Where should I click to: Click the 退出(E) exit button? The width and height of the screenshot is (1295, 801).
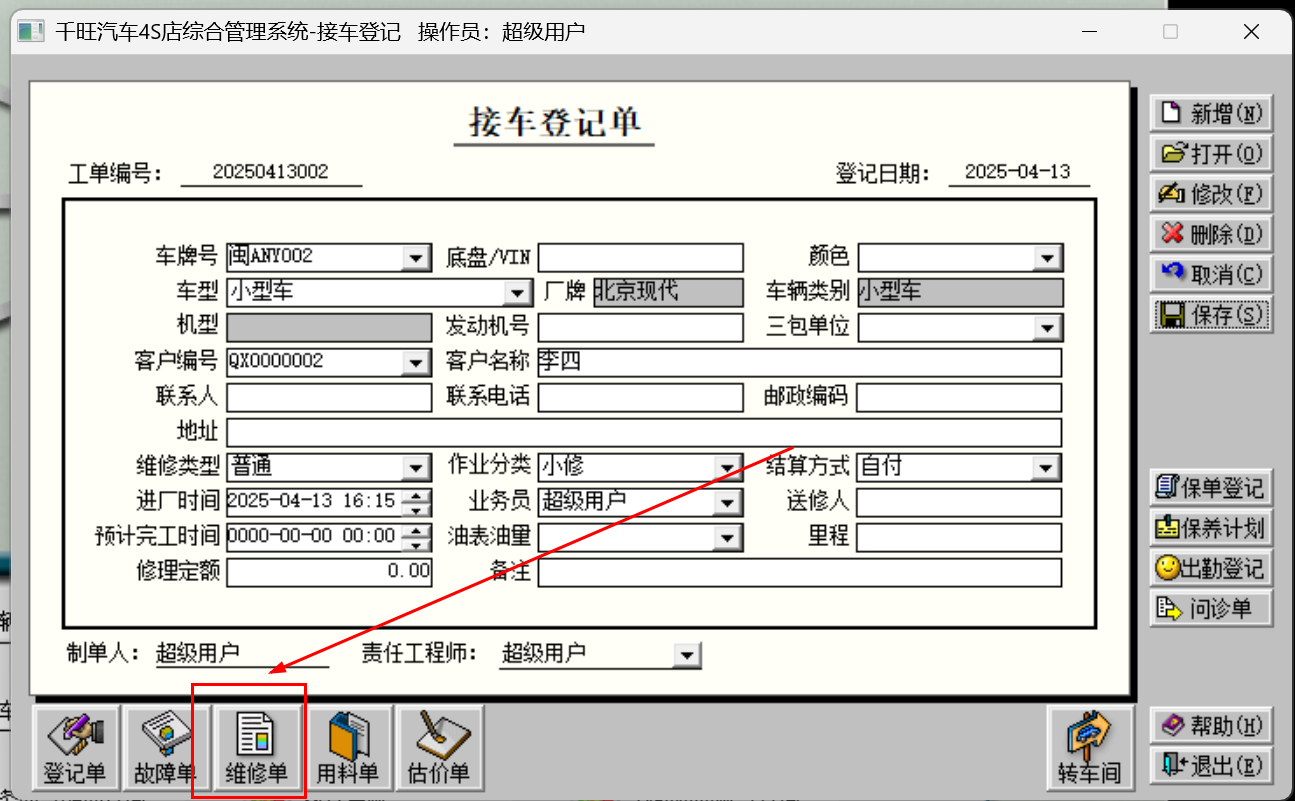click(1211, 765)
